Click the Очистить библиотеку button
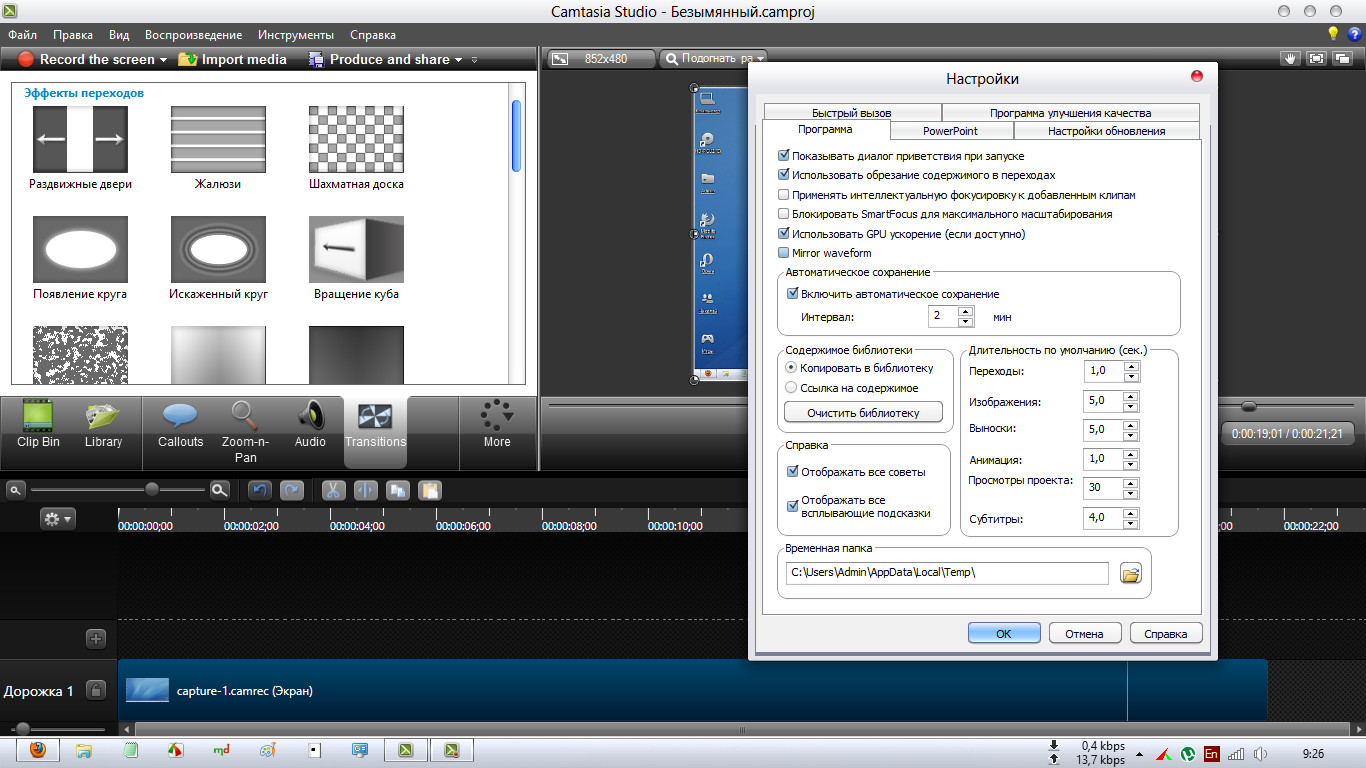Image resolution: width=1366 pixels, height=768 pixels. point(863,412)
